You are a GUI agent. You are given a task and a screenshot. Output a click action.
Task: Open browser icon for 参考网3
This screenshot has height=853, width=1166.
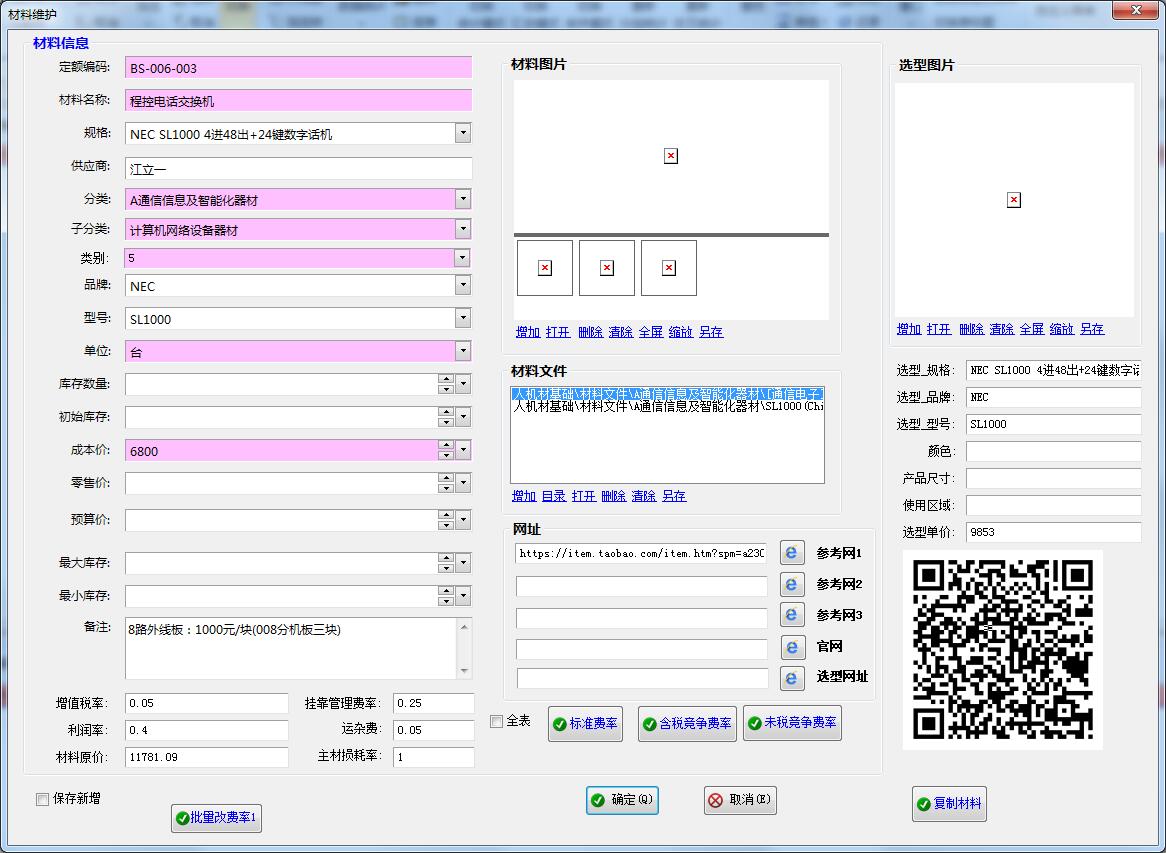tap(792, 615)
